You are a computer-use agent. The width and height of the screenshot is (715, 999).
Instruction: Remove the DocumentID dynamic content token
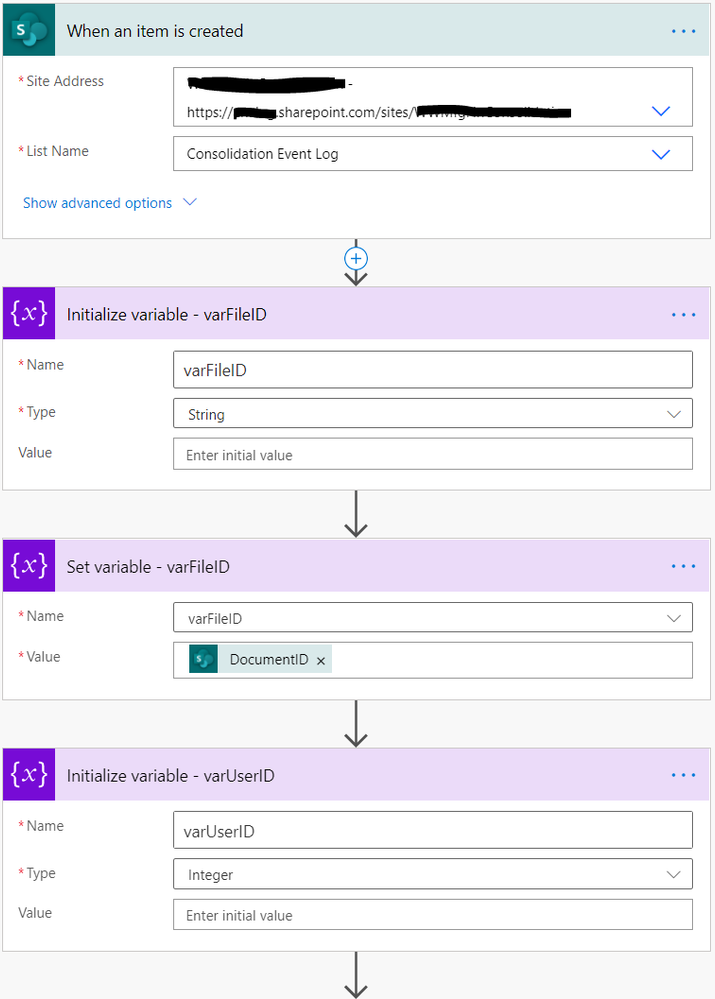321,661
